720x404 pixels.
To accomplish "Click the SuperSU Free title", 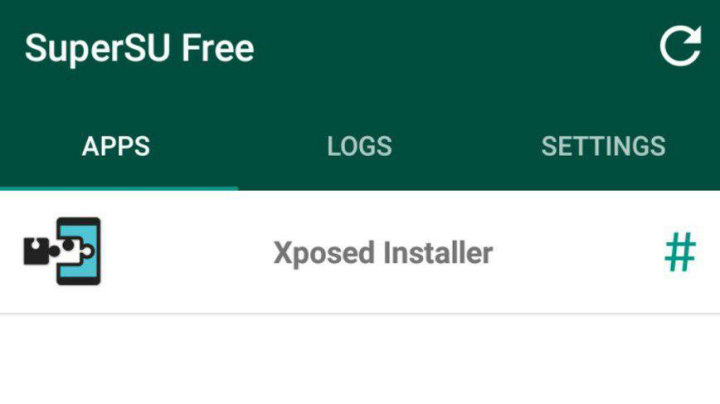I will [139, 48].
